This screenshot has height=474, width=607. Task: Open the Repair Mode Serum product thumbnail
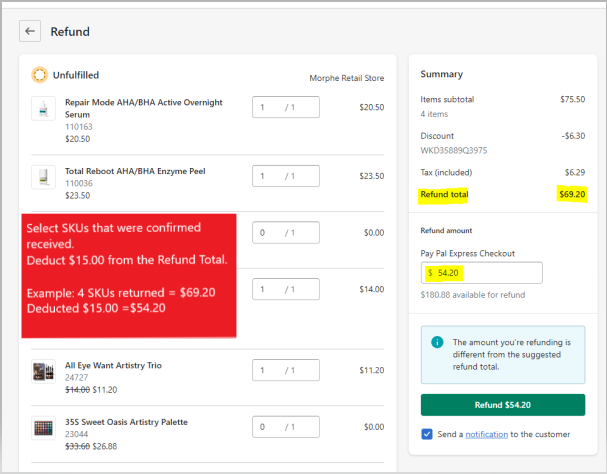(x=43, y=108)
